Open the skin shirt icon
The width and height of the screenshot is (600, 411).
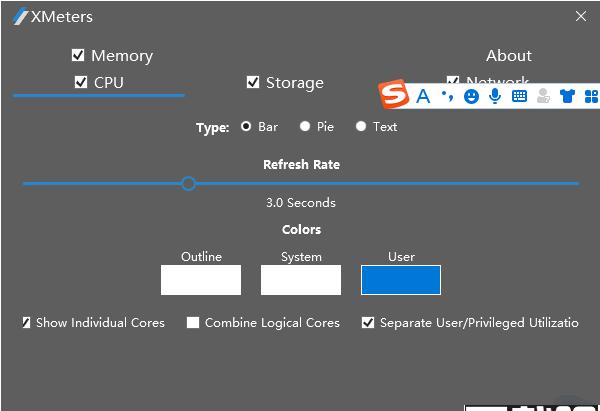pyautogui.click(x=568, y=96)
